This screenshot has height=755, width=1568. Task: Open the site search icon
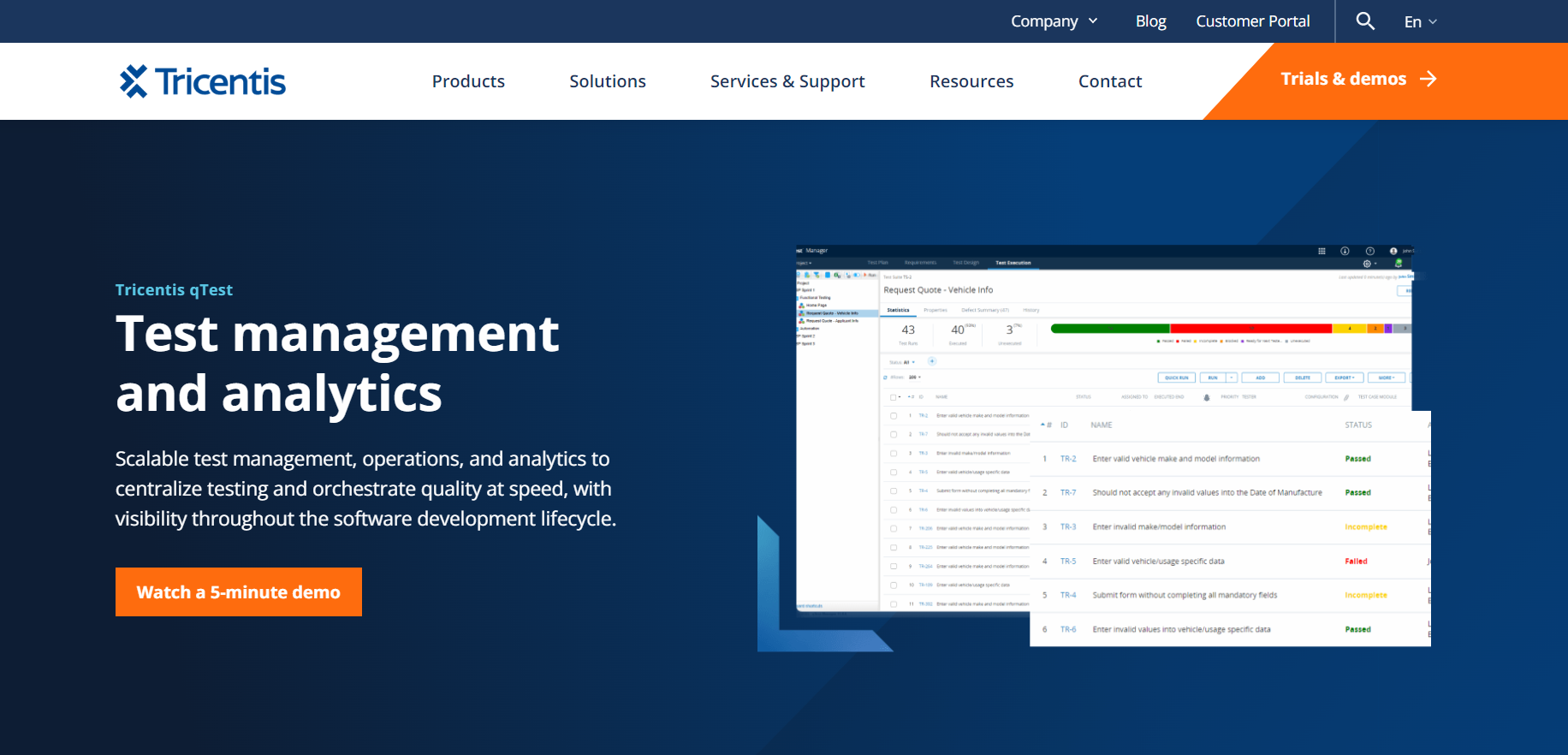1365,21
